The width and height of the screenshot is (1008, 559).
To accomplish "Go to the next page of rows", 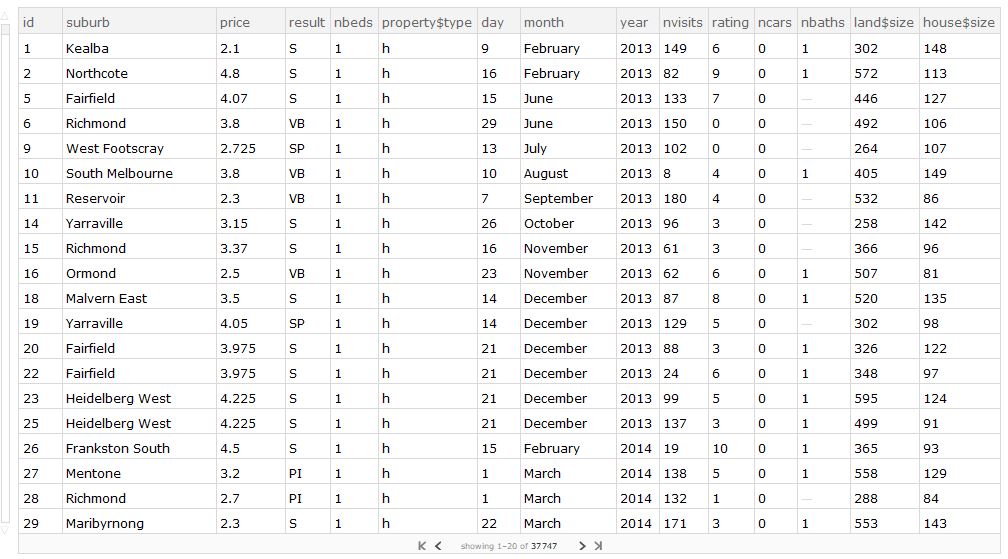I will click(x=582, y=546).
